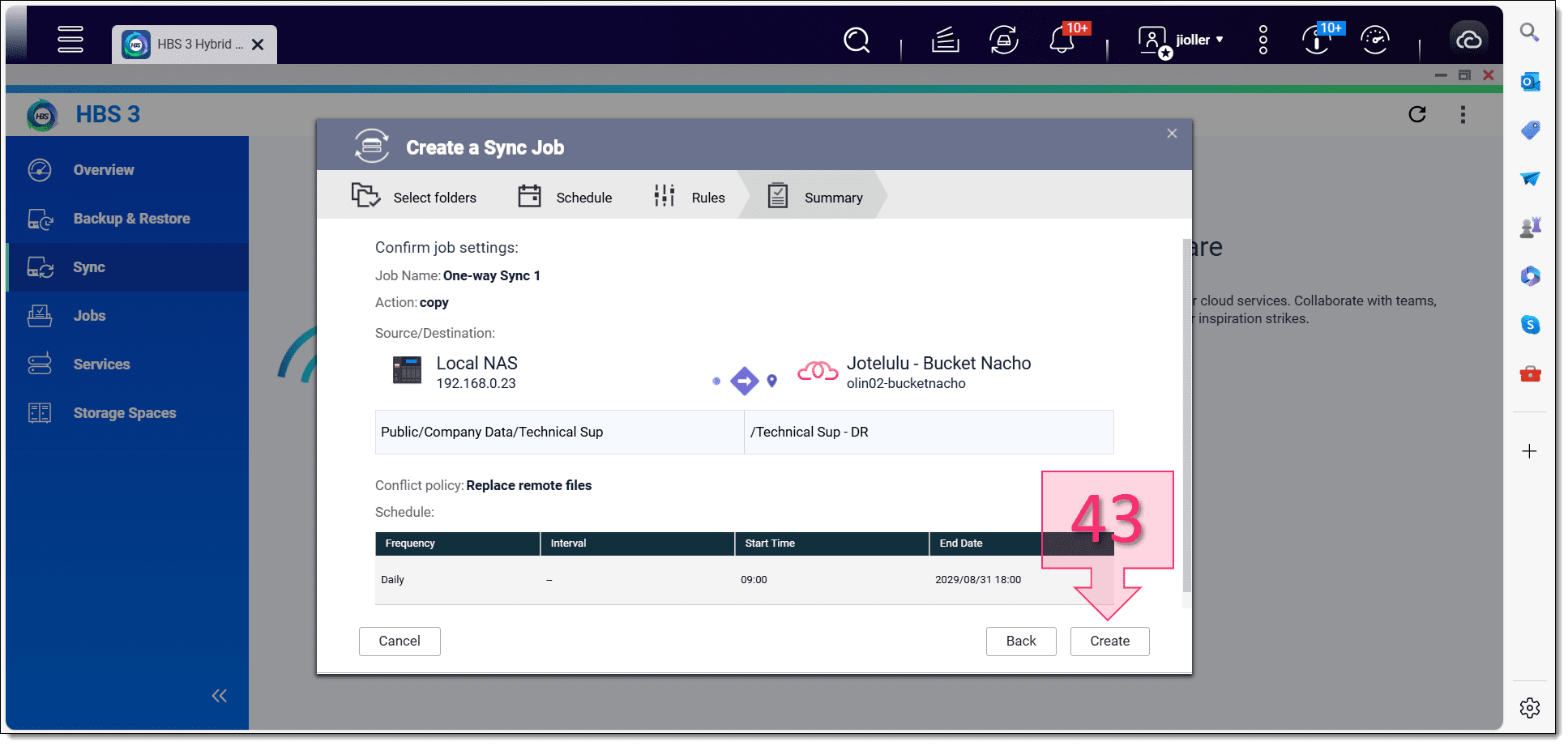Open the myQNAPcloud cloud icon
Viewport: 1568px width, 746px height.
pyautogui.click(x=1469, y=40)
